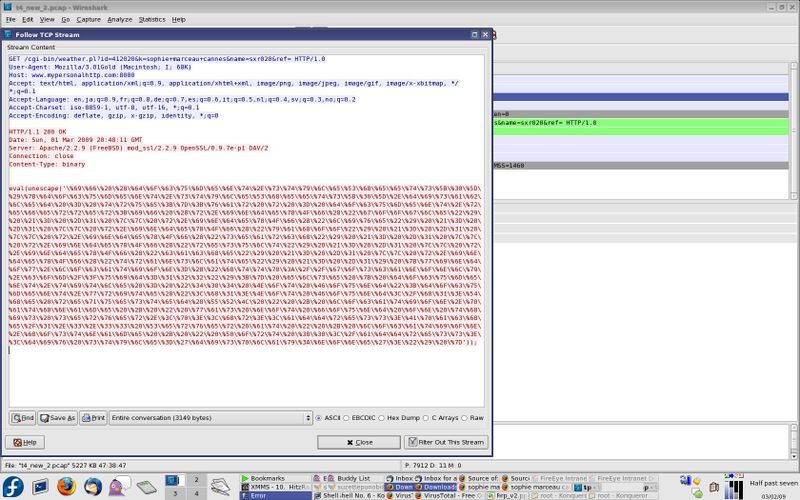Switch to virtual desktop 2 in pager

[x=196, y=480]
